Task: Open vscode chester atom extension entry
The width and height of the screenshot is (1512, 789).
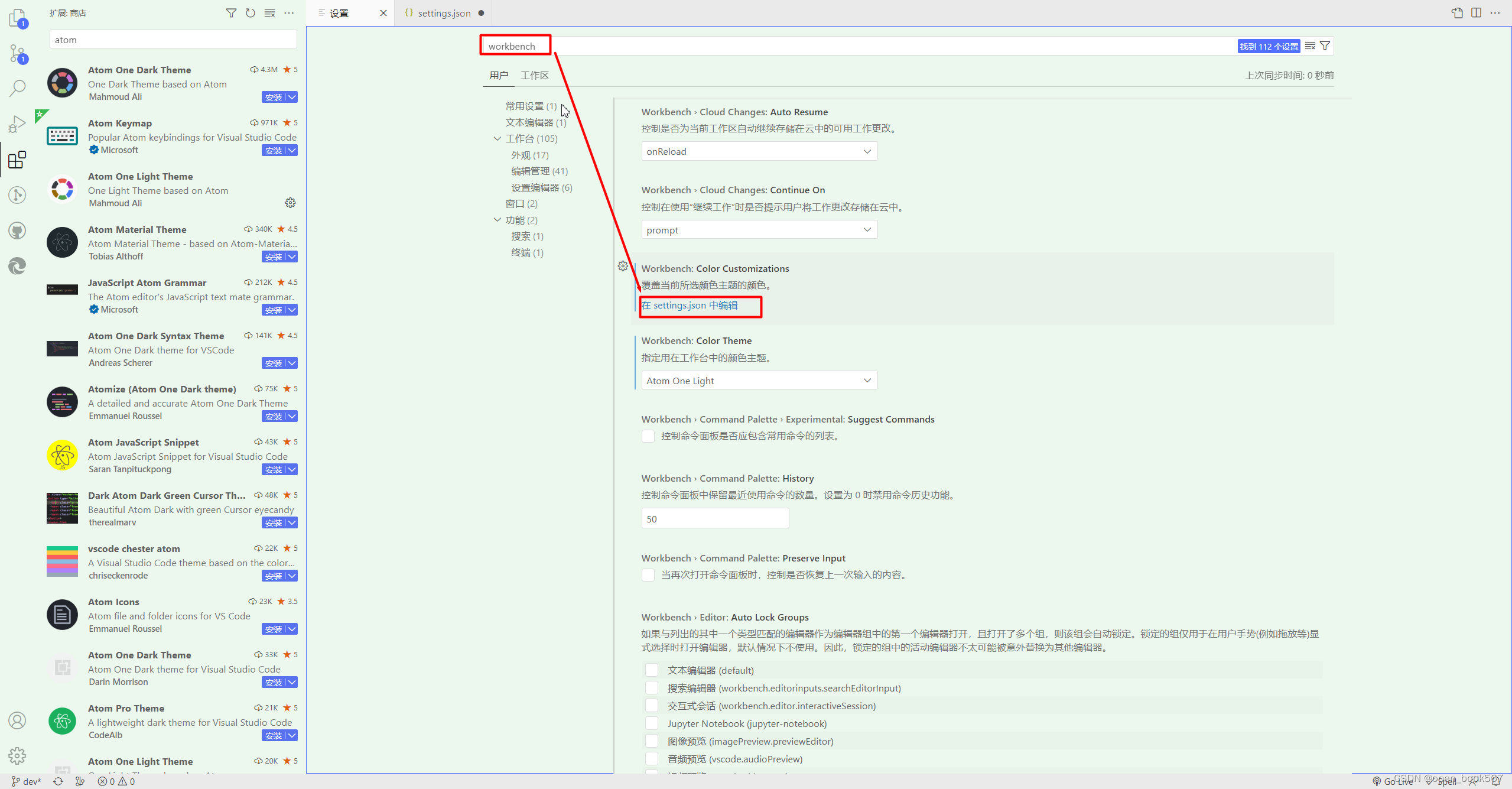Action: (x=171, y=561)
